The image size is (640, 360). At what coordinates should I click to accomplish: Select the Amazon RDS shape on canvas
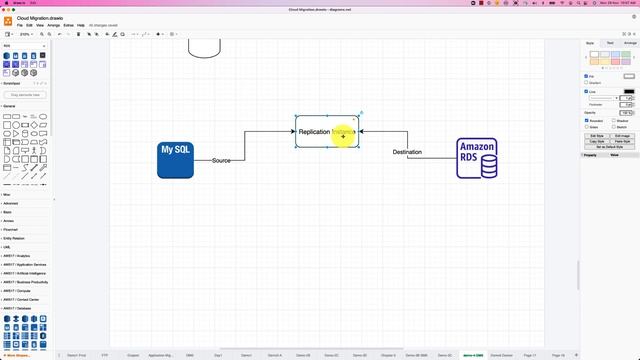click(477, 158)
